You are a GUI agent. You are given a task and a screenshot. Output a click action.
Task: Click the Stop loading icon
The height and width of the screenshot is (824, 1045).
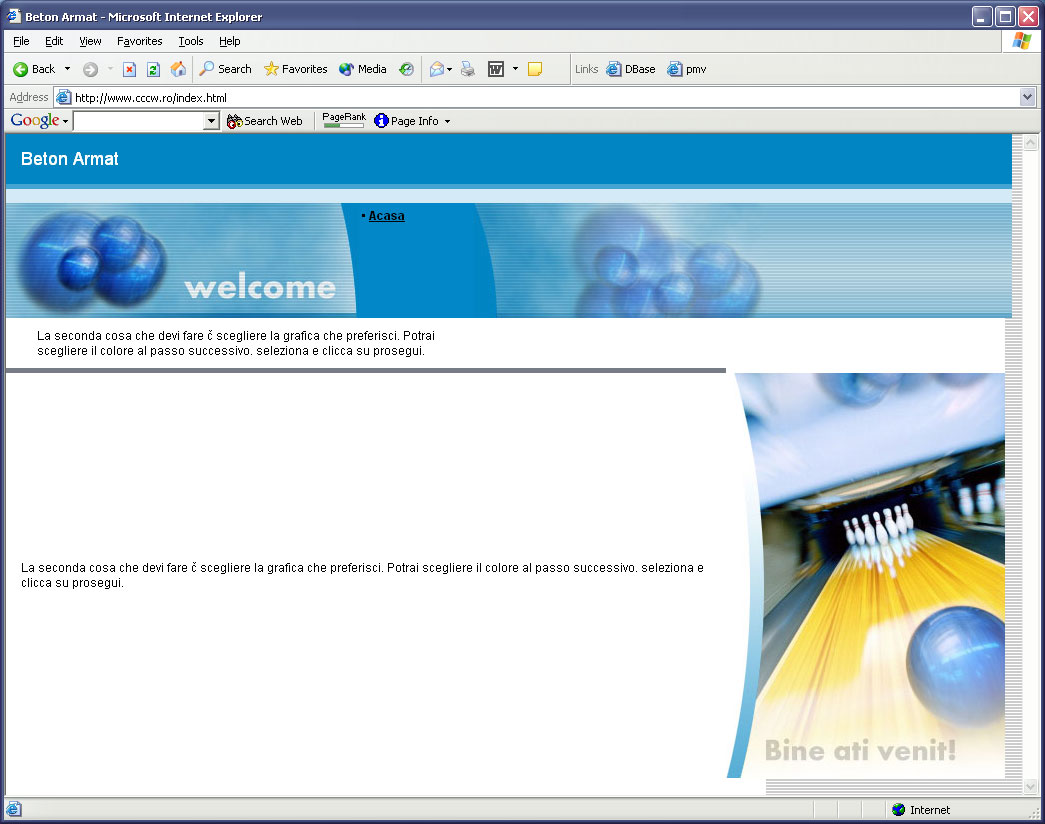(130, 69)
